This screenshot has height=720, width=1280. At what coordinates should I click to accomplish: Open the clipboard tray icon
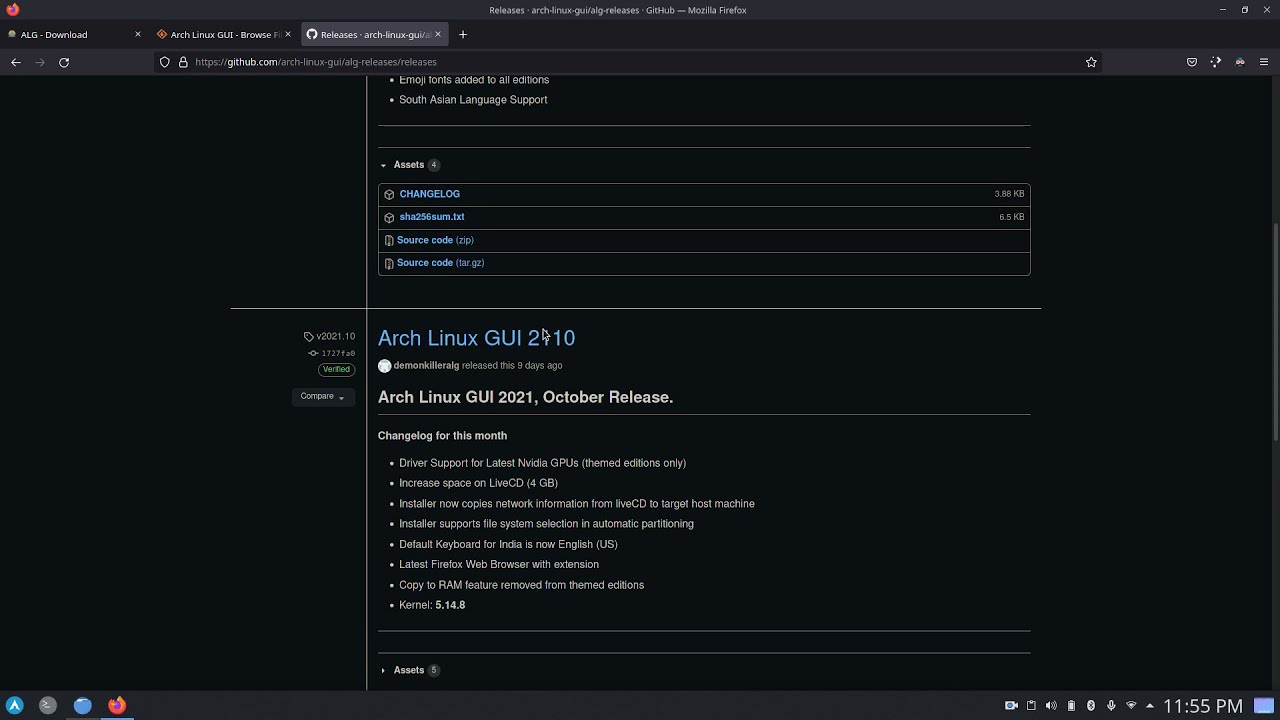(x=1031, y=706)
